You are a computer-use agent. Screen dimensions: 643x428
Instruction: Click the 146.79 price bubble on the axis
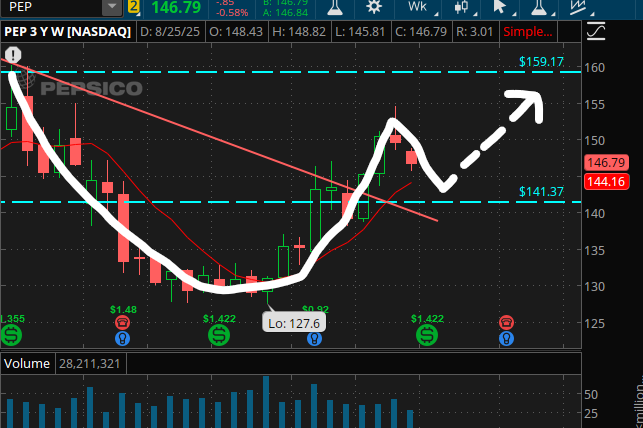pos(606,162)
